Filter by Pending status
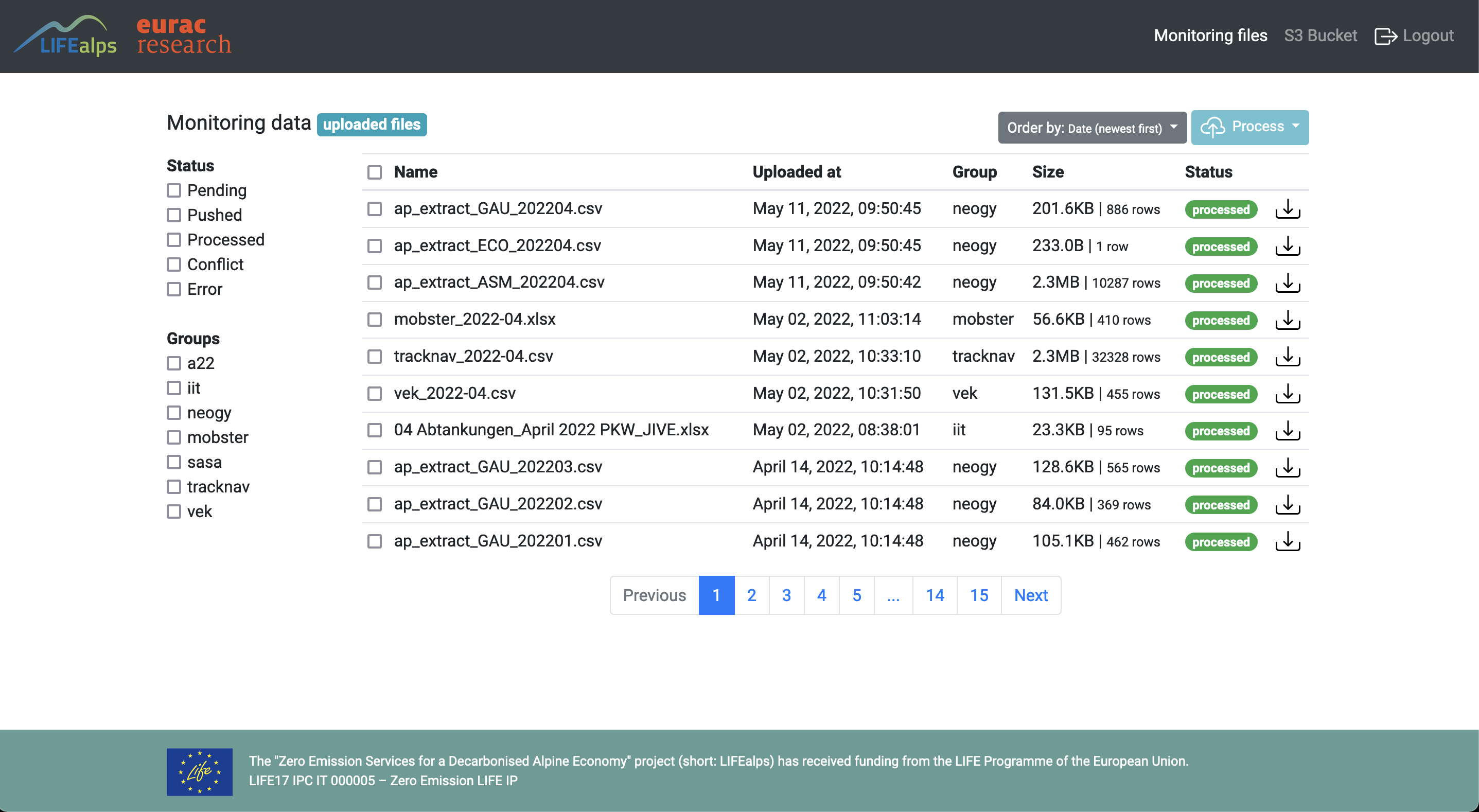Screen dimensions: 1479x812 tap(174, 190)
